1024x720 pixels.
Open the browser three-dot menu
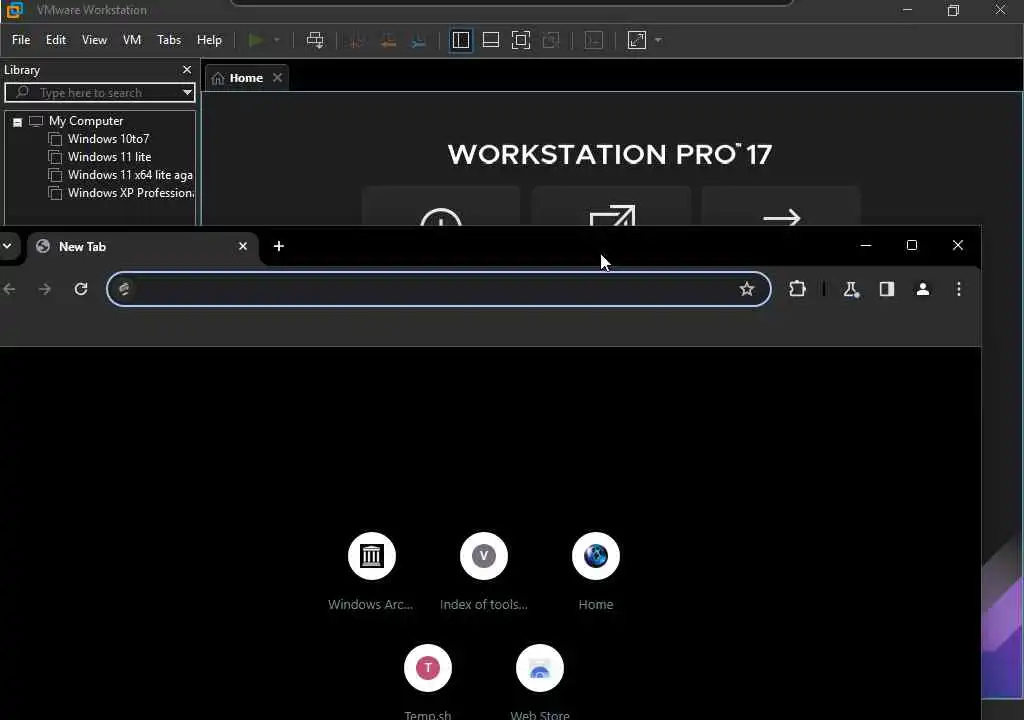tap(959, 289)
